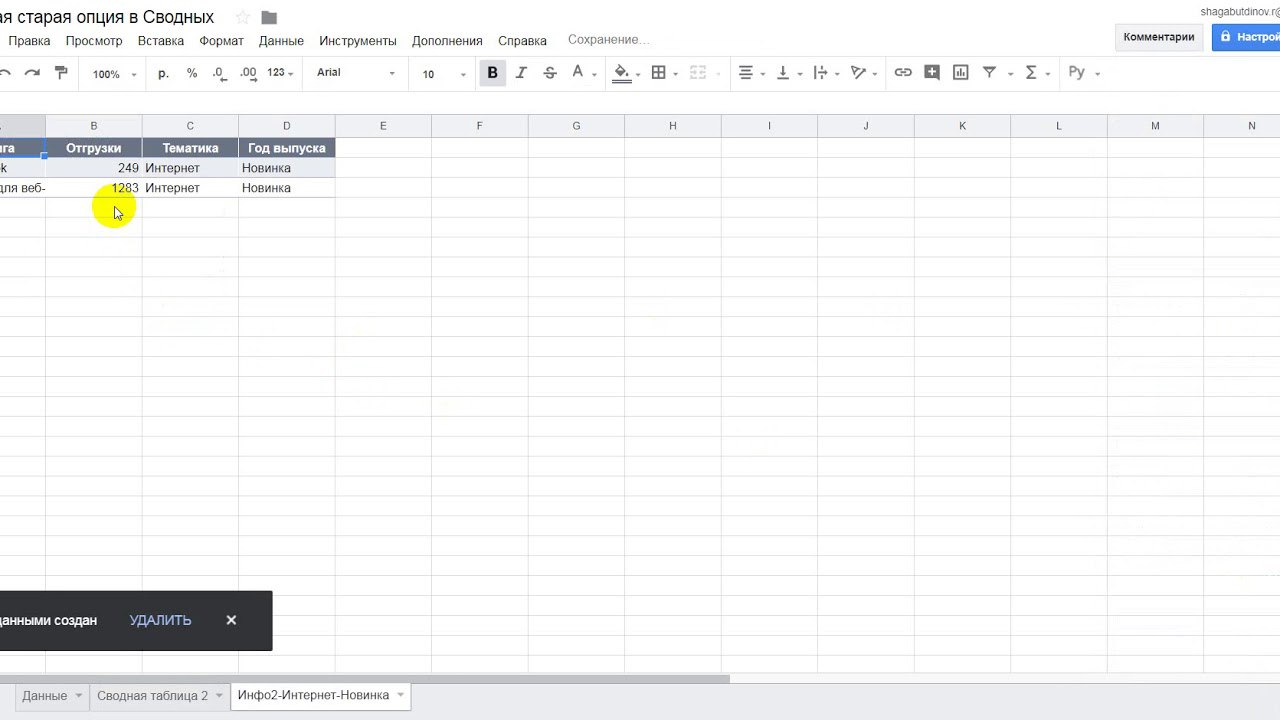Click the insert link icon
This screenshot has height=720, width=1280.
[x=903, y=73]
